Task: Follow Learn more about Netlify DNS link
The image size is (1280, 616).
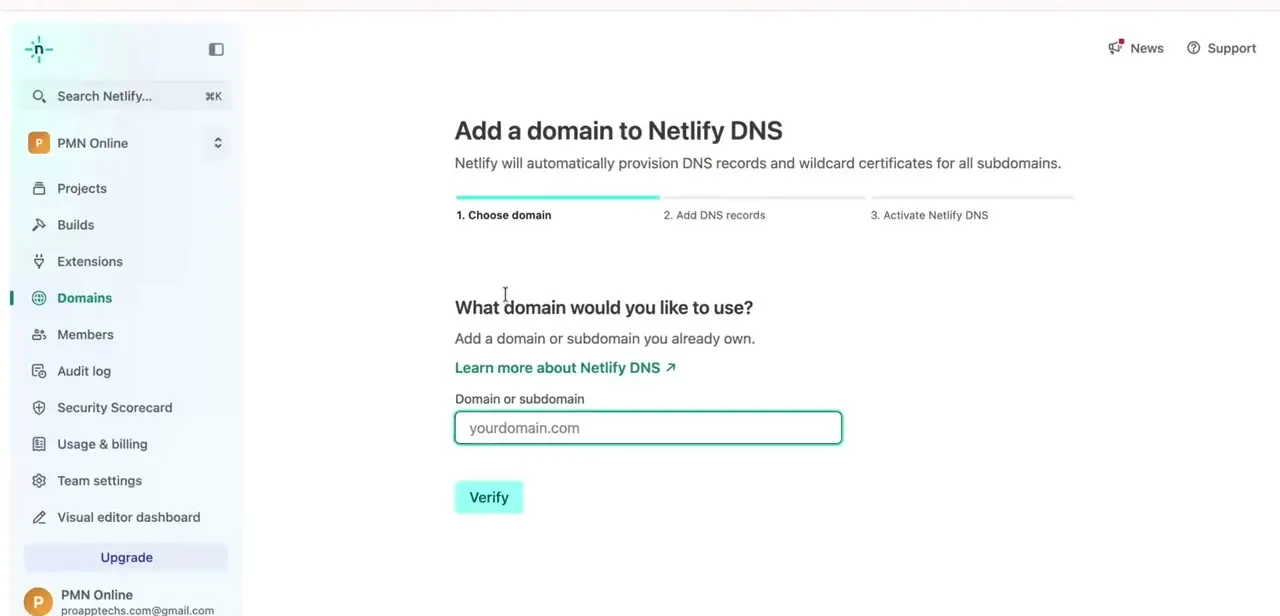Action: tap(565, 368)
